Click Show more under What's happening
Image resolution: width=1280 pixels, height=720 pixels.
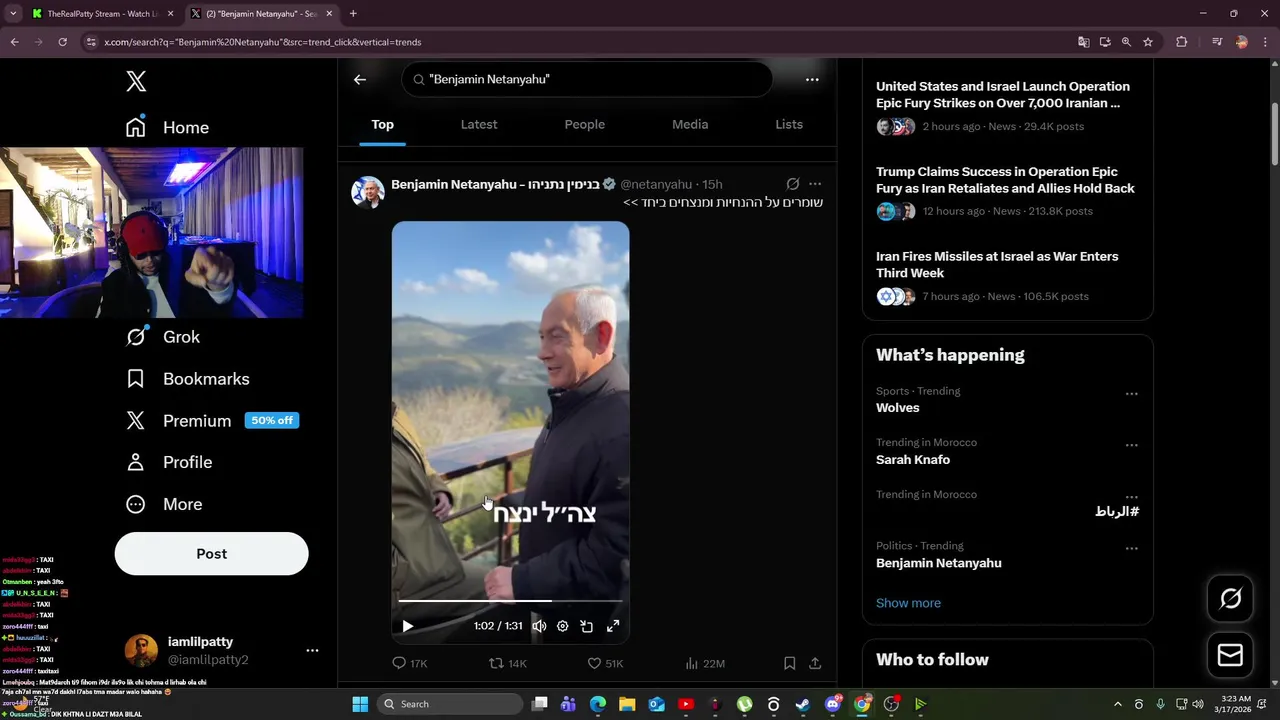908,603
